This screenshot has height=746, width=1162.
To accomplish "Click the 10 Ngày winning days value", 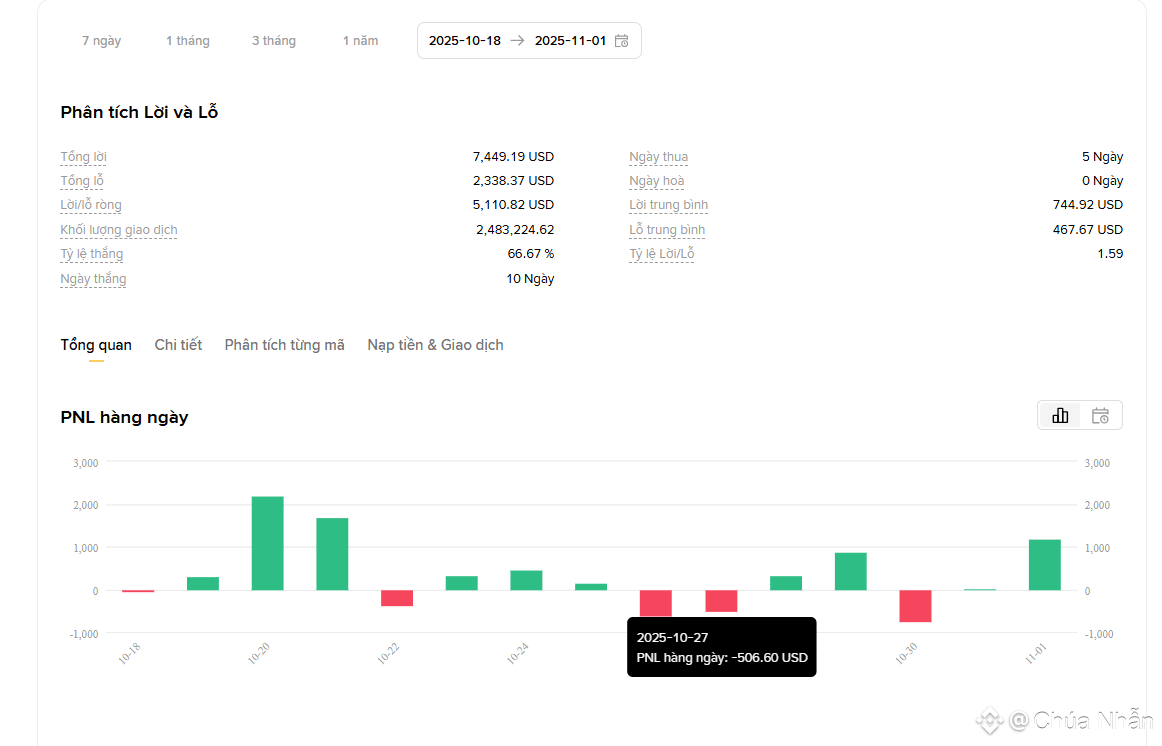I will 530,279.
